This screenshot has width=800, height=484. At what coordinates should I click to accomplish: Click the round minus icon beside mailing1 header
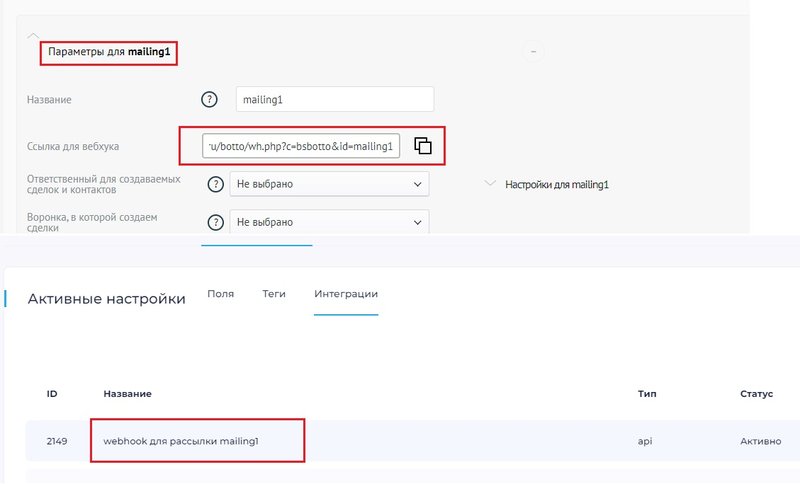click(533, 51)
